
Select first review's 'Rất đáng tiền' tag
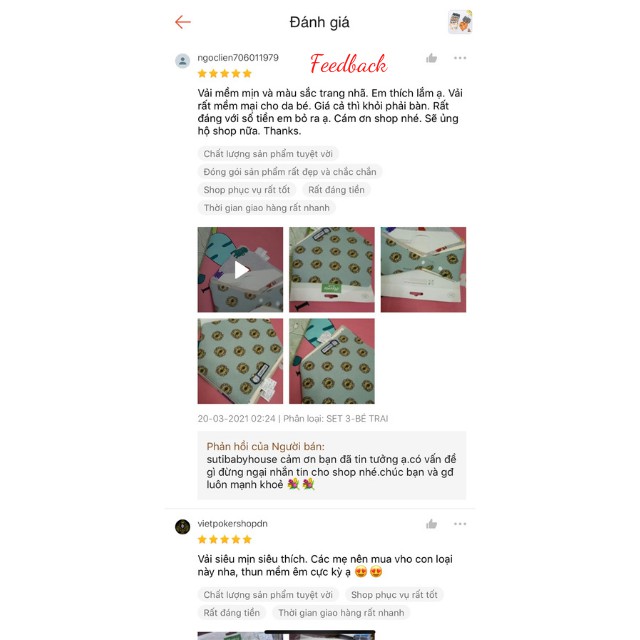pos(336,190)
